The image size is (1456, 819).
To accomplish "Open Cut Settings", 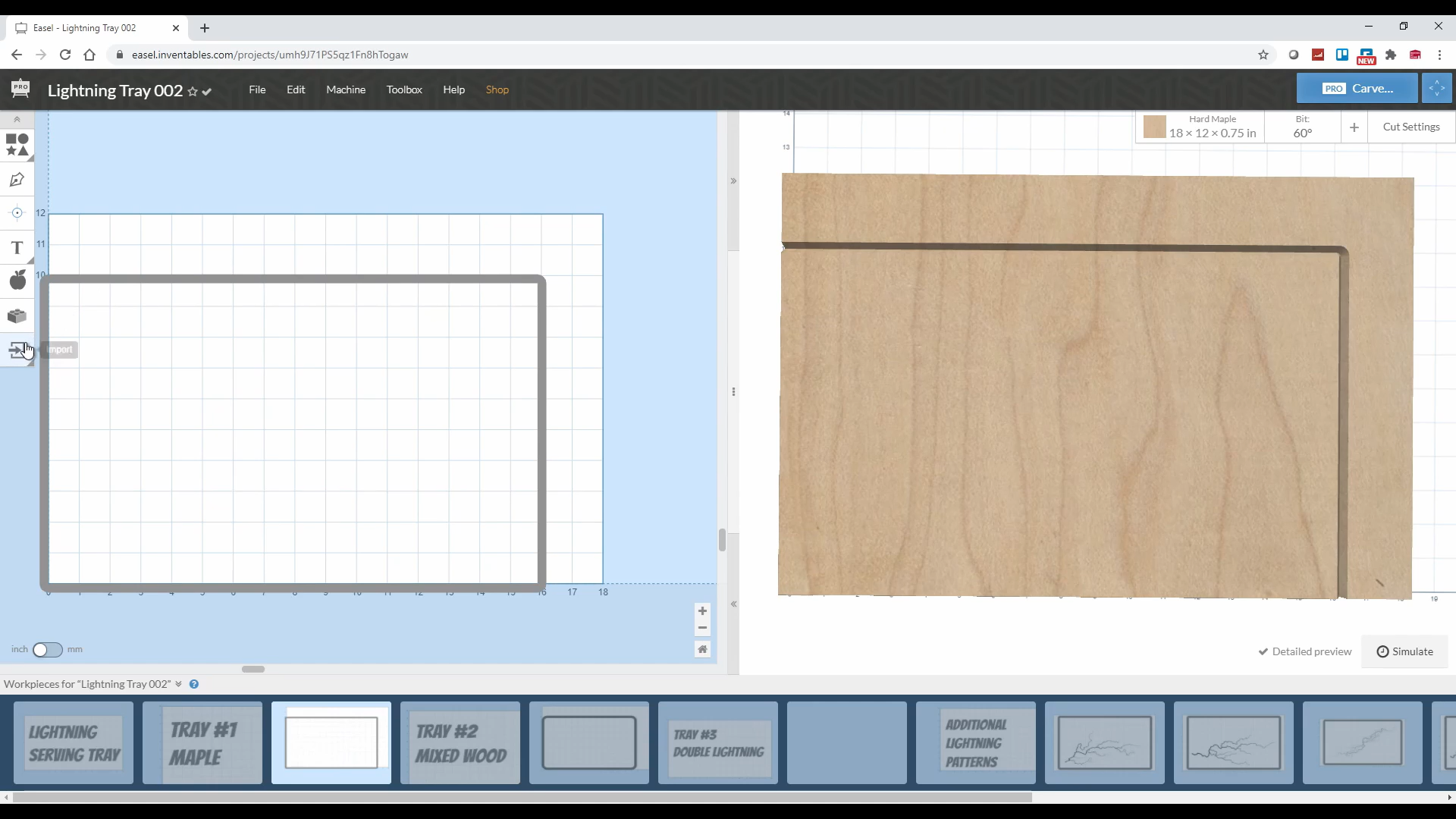I will 1411,127.
